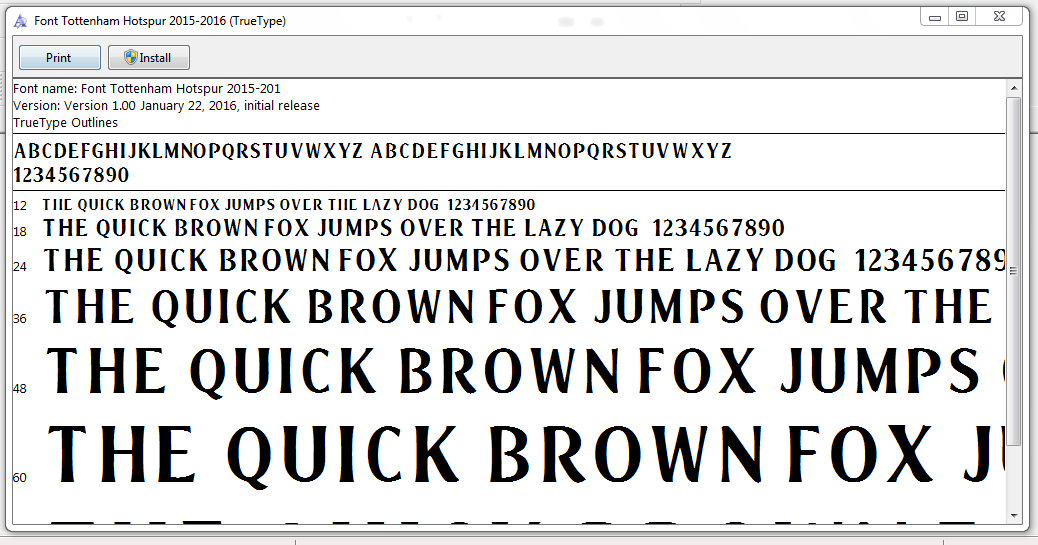Click the Print button

coord(60,58)
